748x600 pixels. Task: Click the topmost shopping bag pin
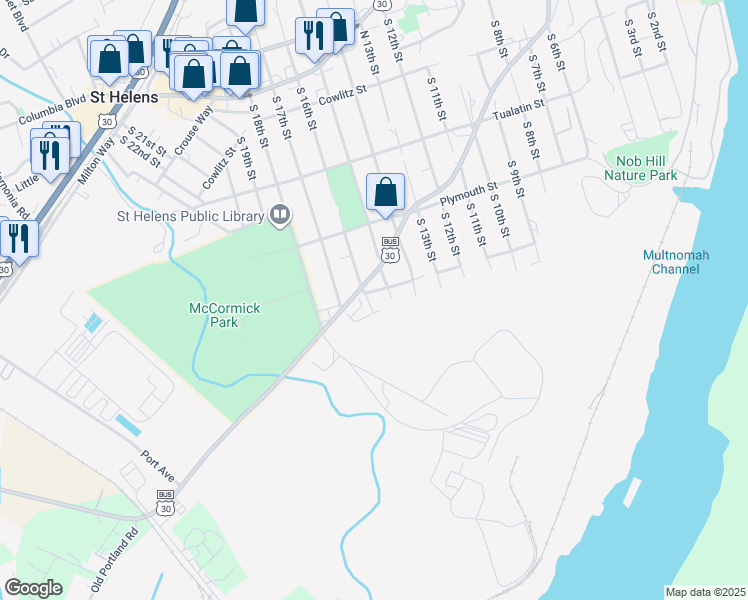point(246,13)
